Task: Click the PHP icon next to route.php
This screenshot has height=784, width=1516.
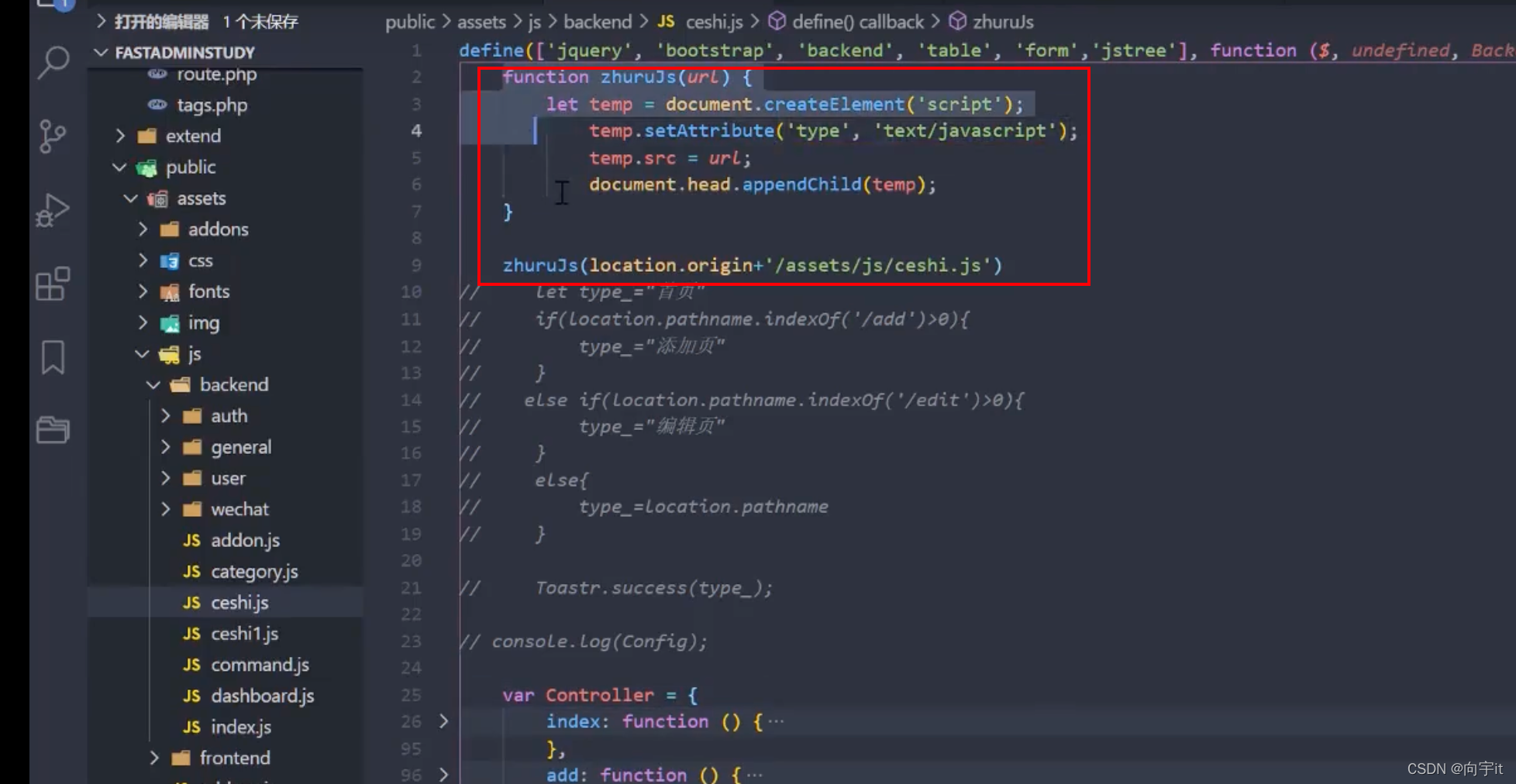Action: coord(158,74)
